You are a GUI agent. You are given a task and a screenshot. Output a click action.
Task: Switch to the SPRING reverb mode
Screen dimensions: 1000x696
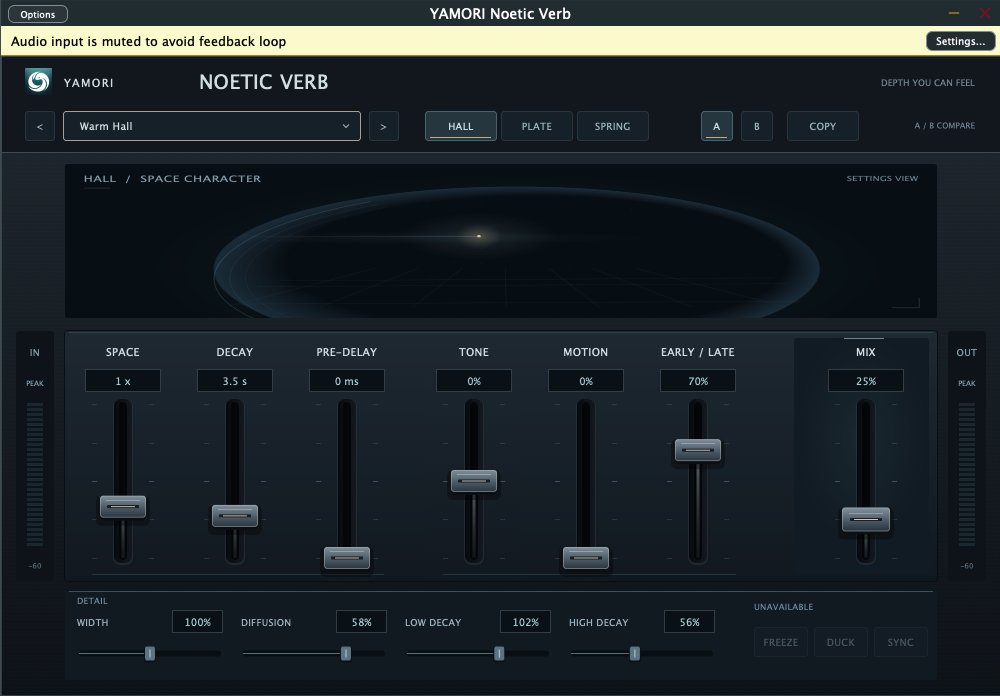point(612,126)
